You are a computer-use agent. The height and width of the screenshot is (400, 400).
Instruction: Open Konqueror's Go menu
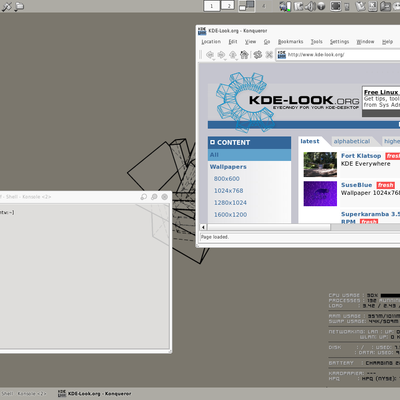click(267, 42)
